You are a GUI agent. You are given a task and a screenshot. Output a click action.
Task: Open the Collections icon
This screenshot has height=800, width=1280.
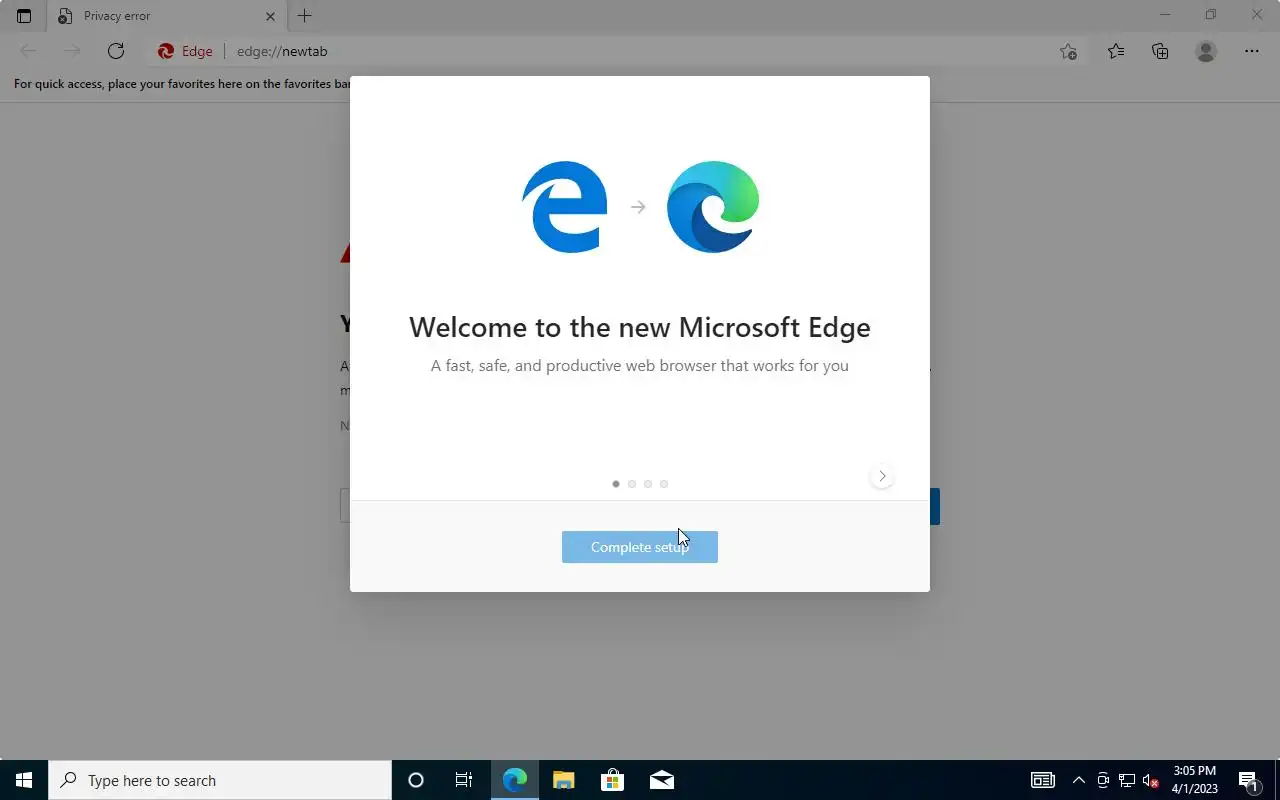(1160, 51)
